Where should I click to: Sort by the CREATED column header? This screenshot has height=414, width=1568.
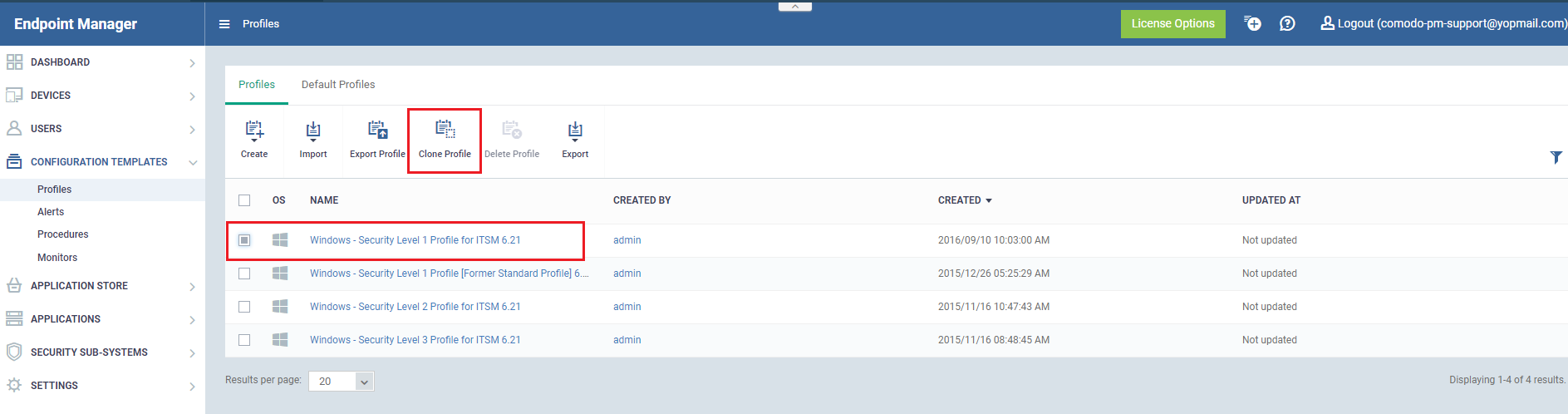[965, 200]
